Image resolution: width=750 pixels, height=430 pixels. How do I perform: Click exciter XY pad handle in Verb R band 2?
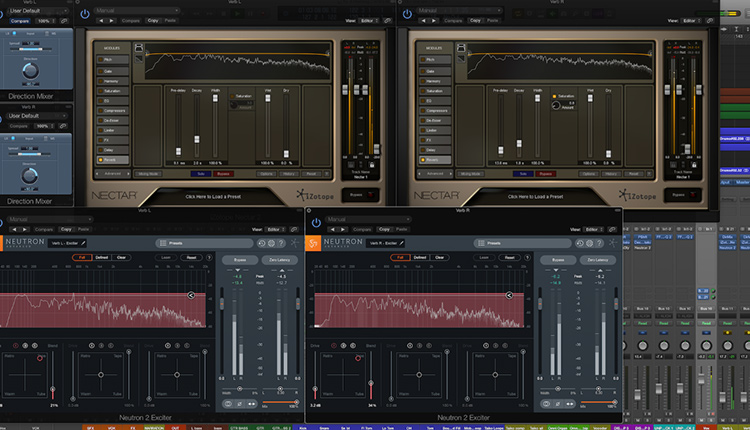(419, 375)
